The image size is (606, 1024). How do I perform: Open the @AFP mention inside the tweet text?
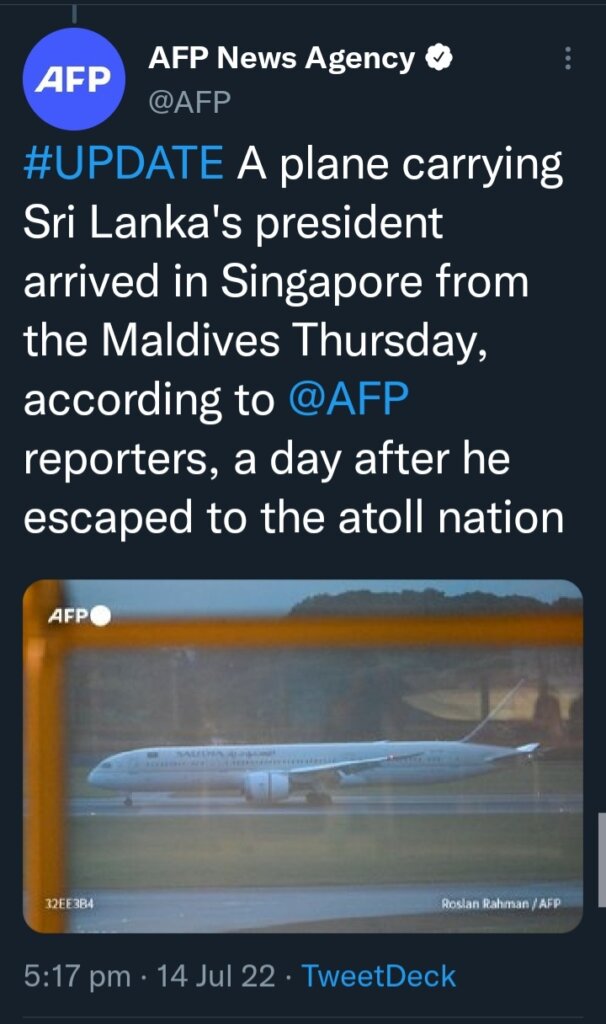(x=348, y=398)
